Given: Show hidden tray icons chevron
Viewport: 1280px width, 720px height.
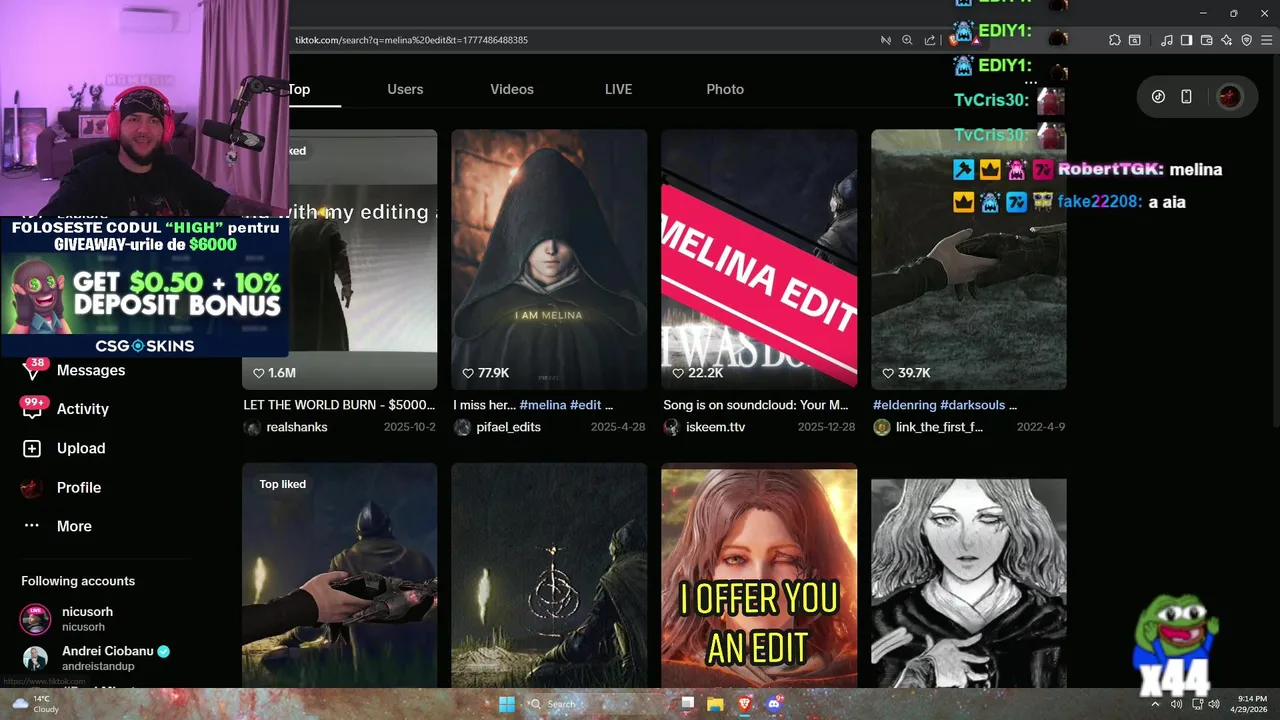Looking at the screenshot, I should 1155,704.
